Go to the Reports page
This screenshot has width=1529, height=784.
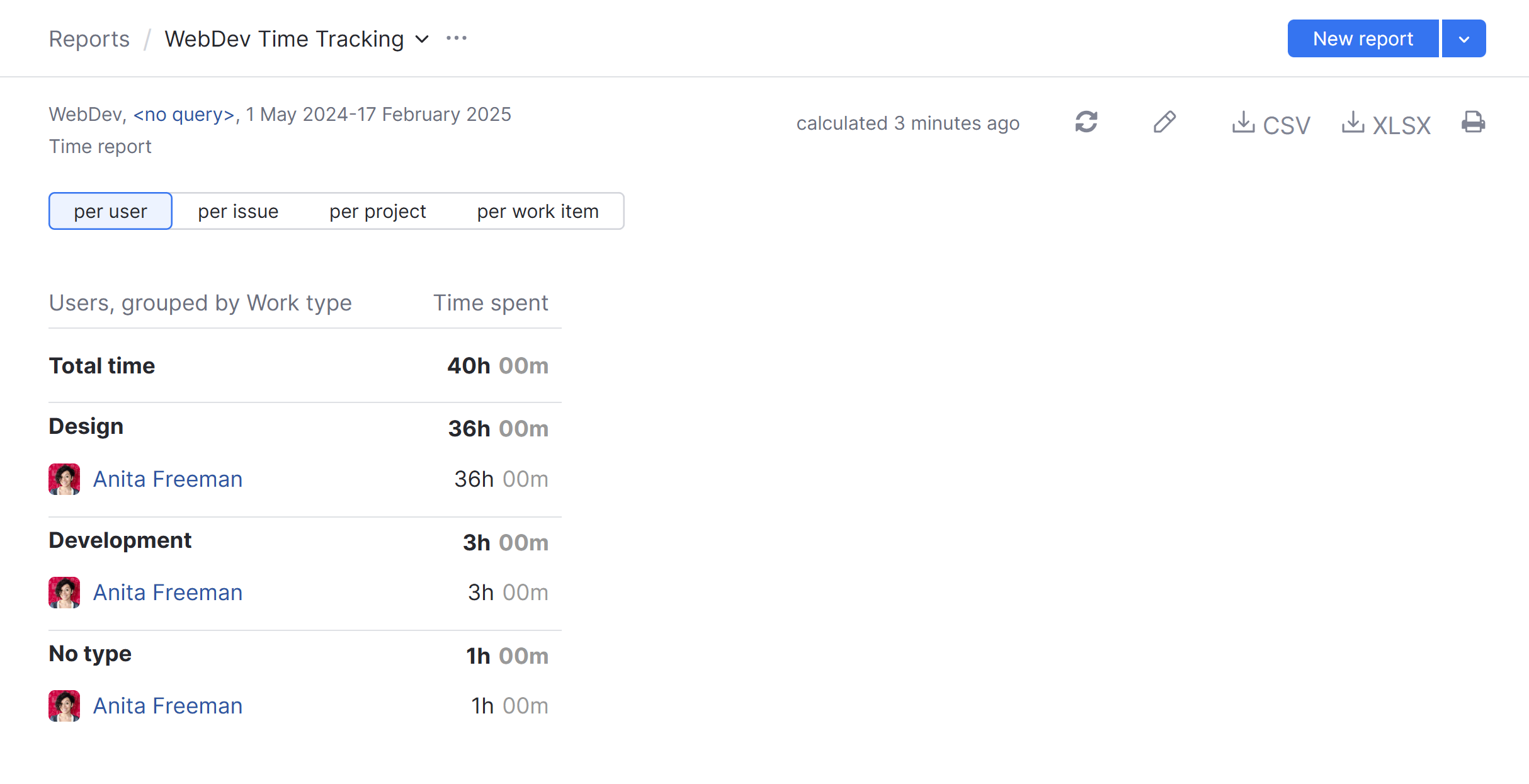(x=89, y=38)
